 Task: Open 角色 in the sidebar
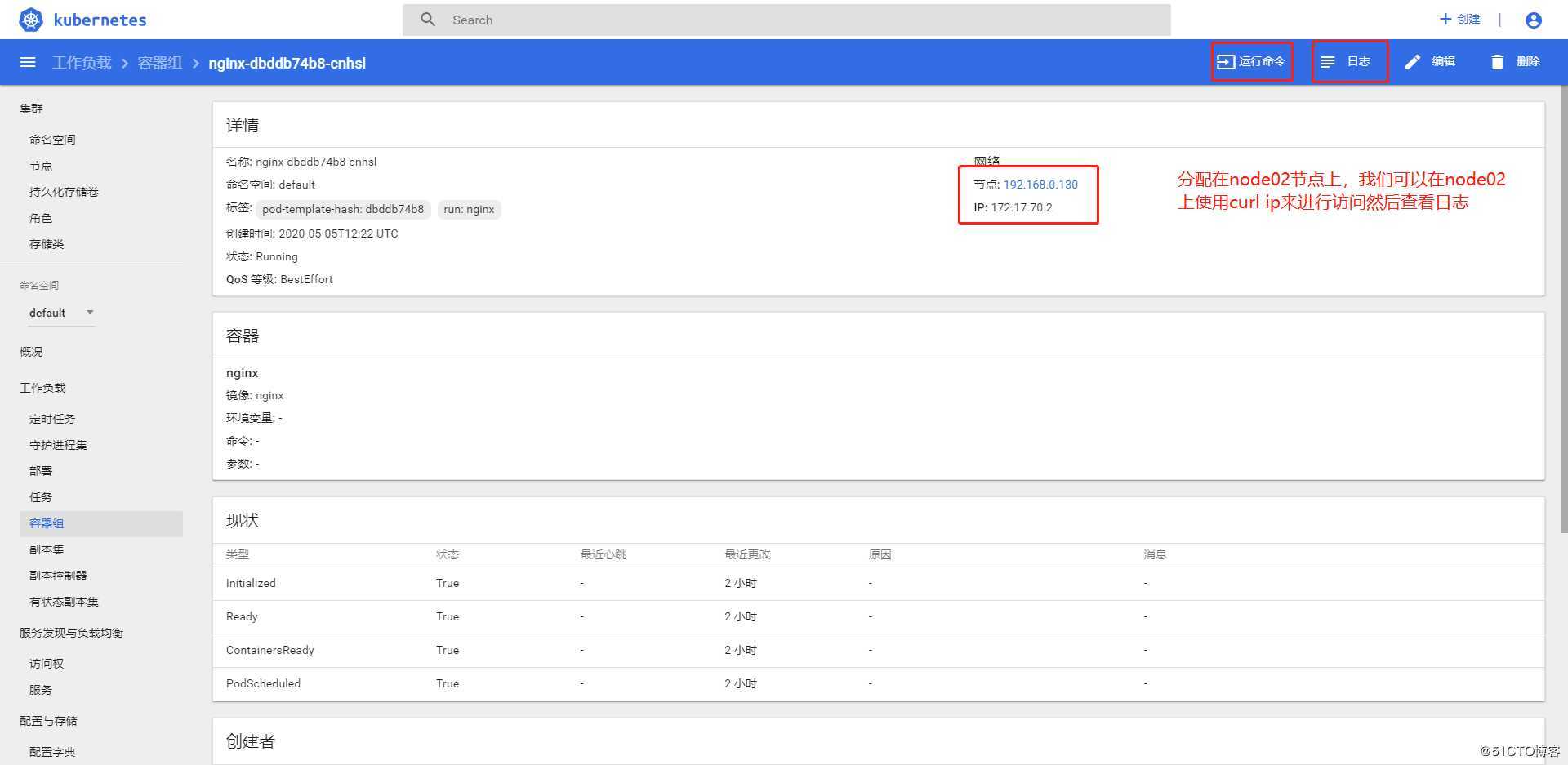[x=41, y=218]
